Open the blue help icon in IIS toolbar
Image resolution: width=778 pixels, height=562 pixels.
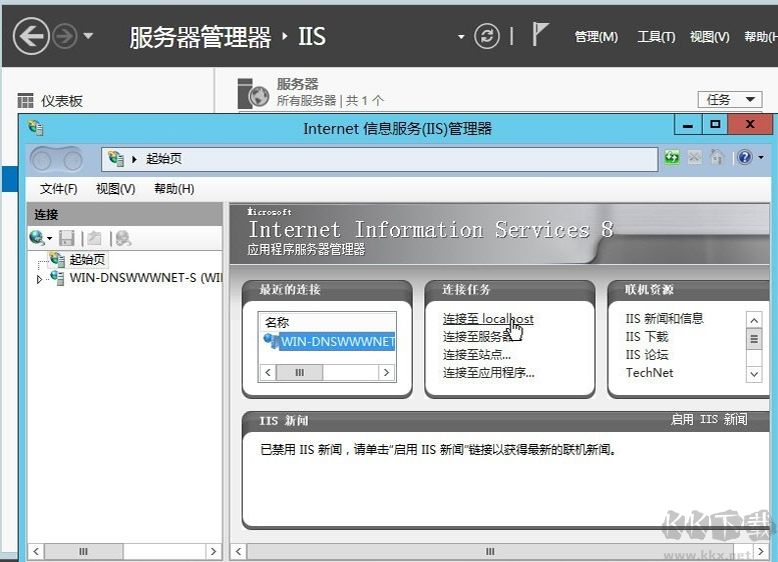[745, 158]
